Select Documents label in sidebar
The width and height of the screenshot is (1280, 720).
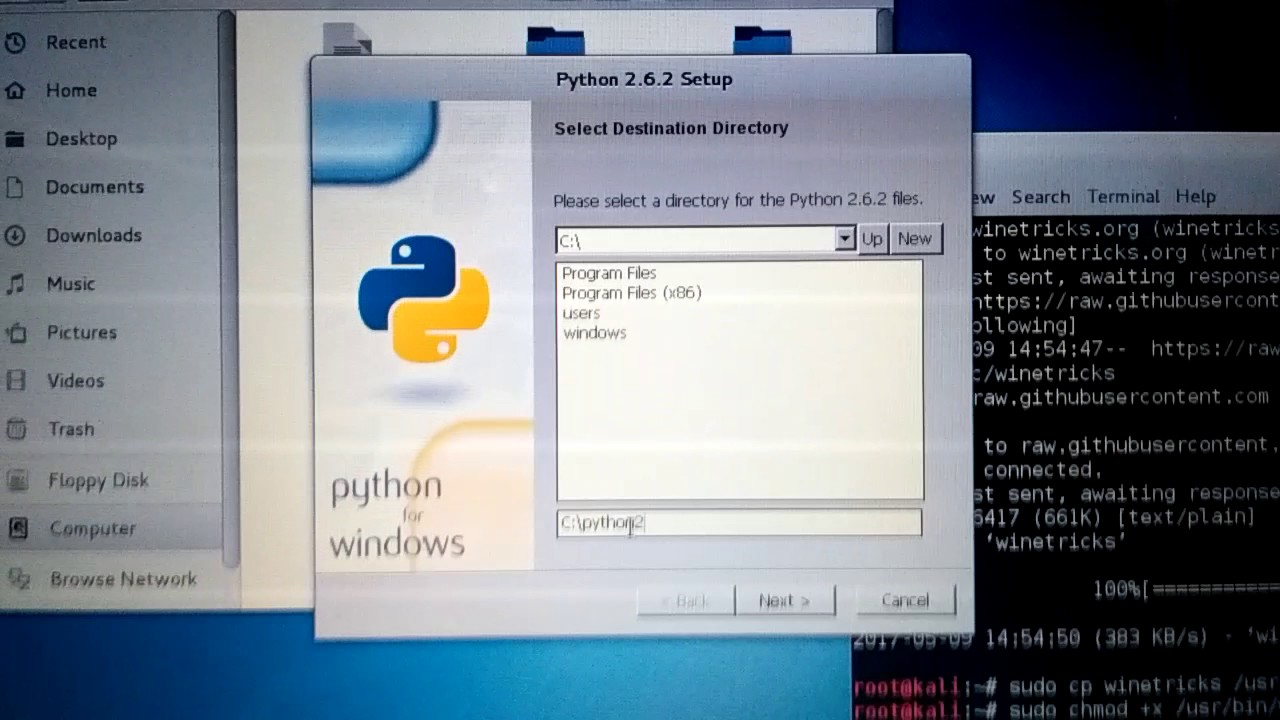coord(95,187)
